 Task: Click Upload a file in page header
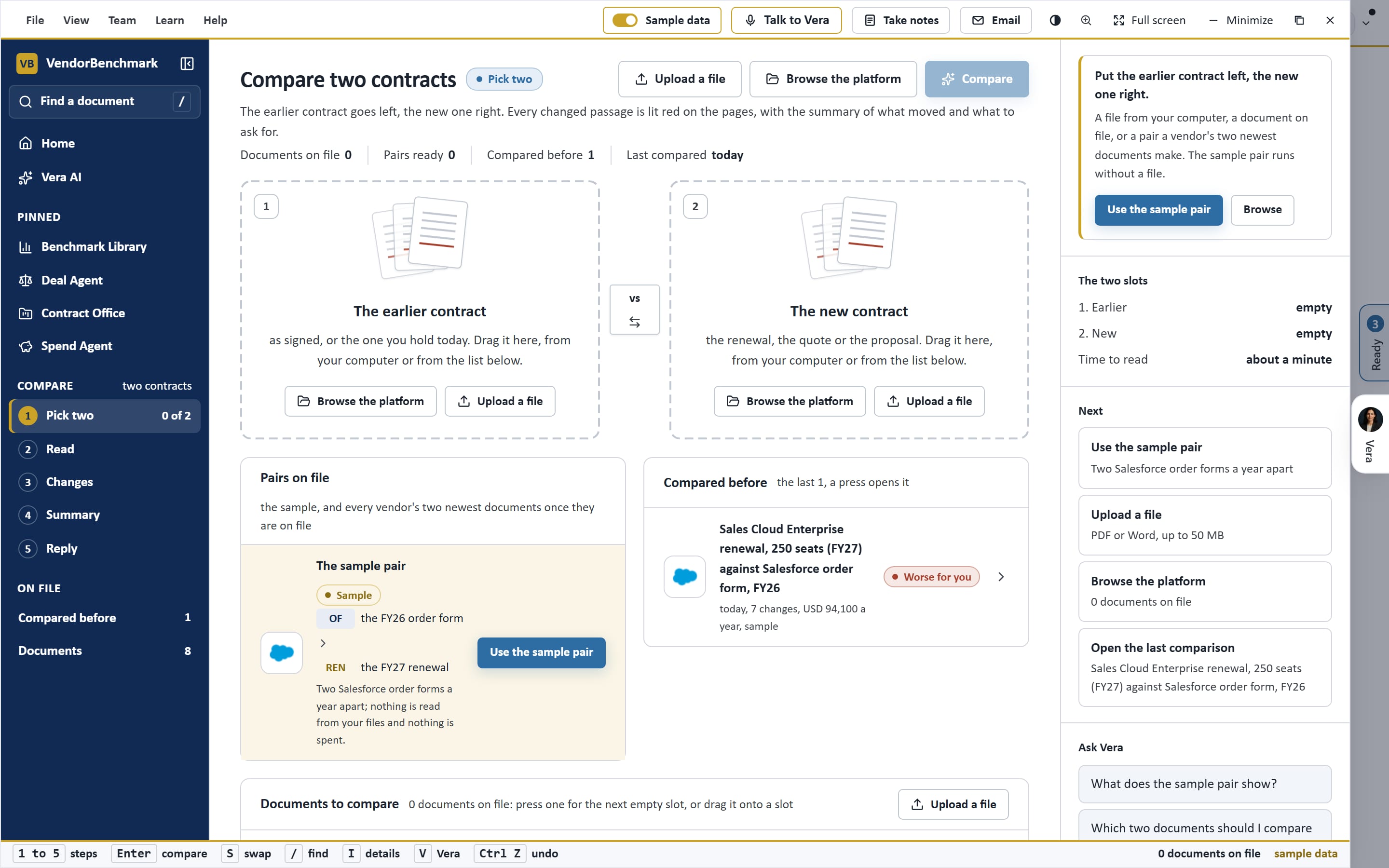[x=680, y=79]
